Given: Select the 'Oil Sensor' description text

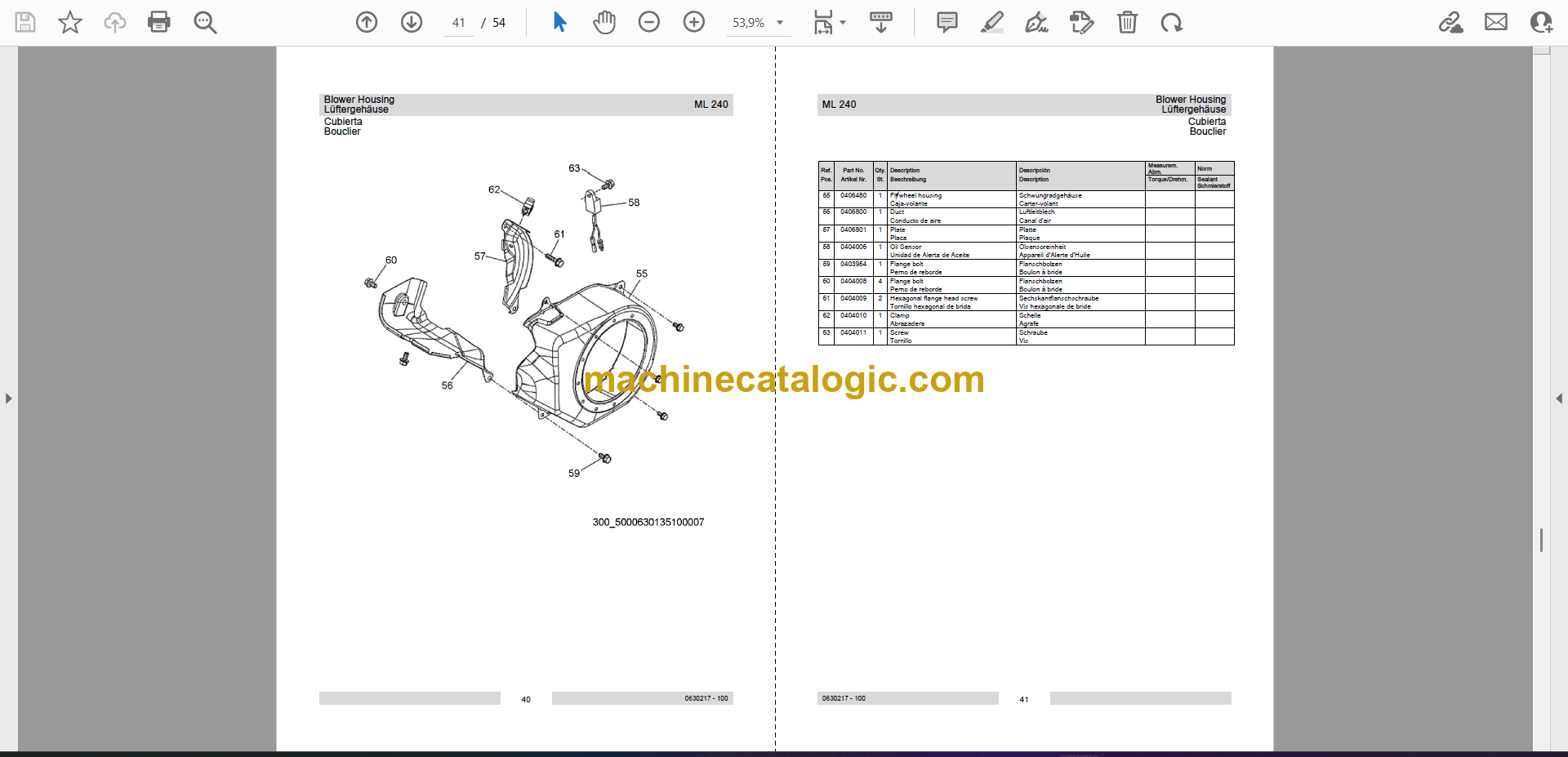Looking at the screenshot, I should click(906, 247).
